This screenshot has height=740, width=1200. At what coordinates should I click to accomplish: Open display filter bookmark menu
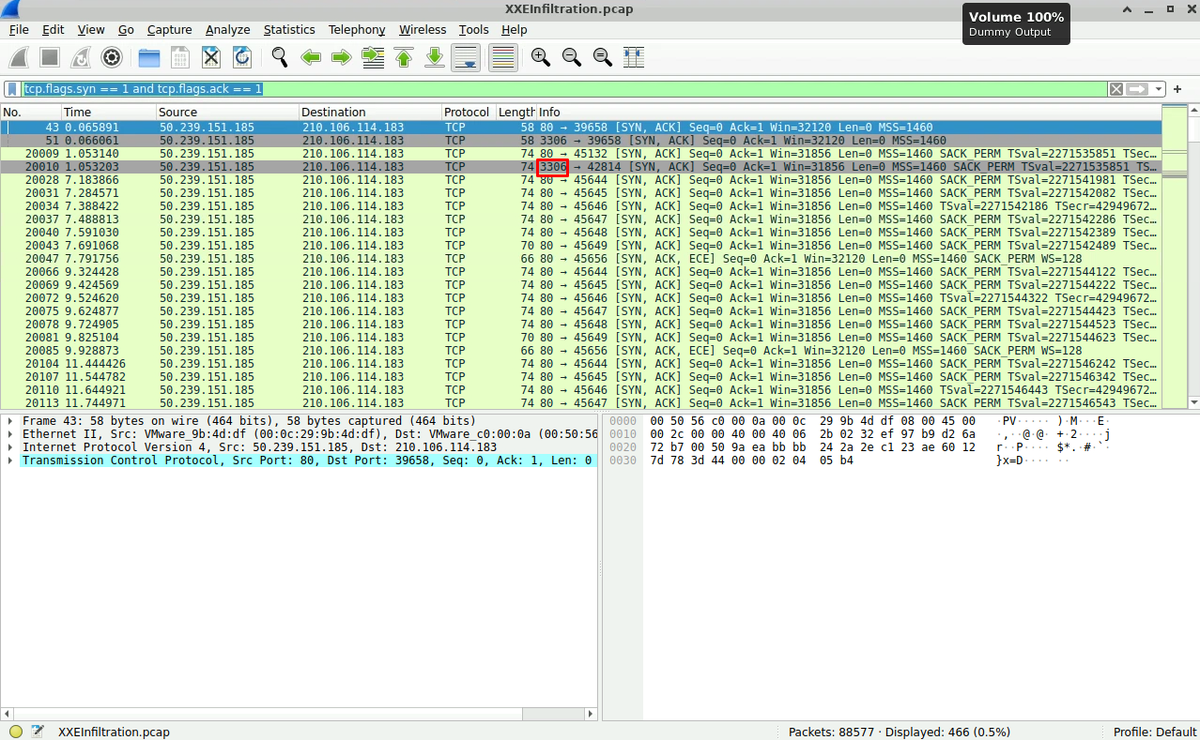(x=13, y=89)
